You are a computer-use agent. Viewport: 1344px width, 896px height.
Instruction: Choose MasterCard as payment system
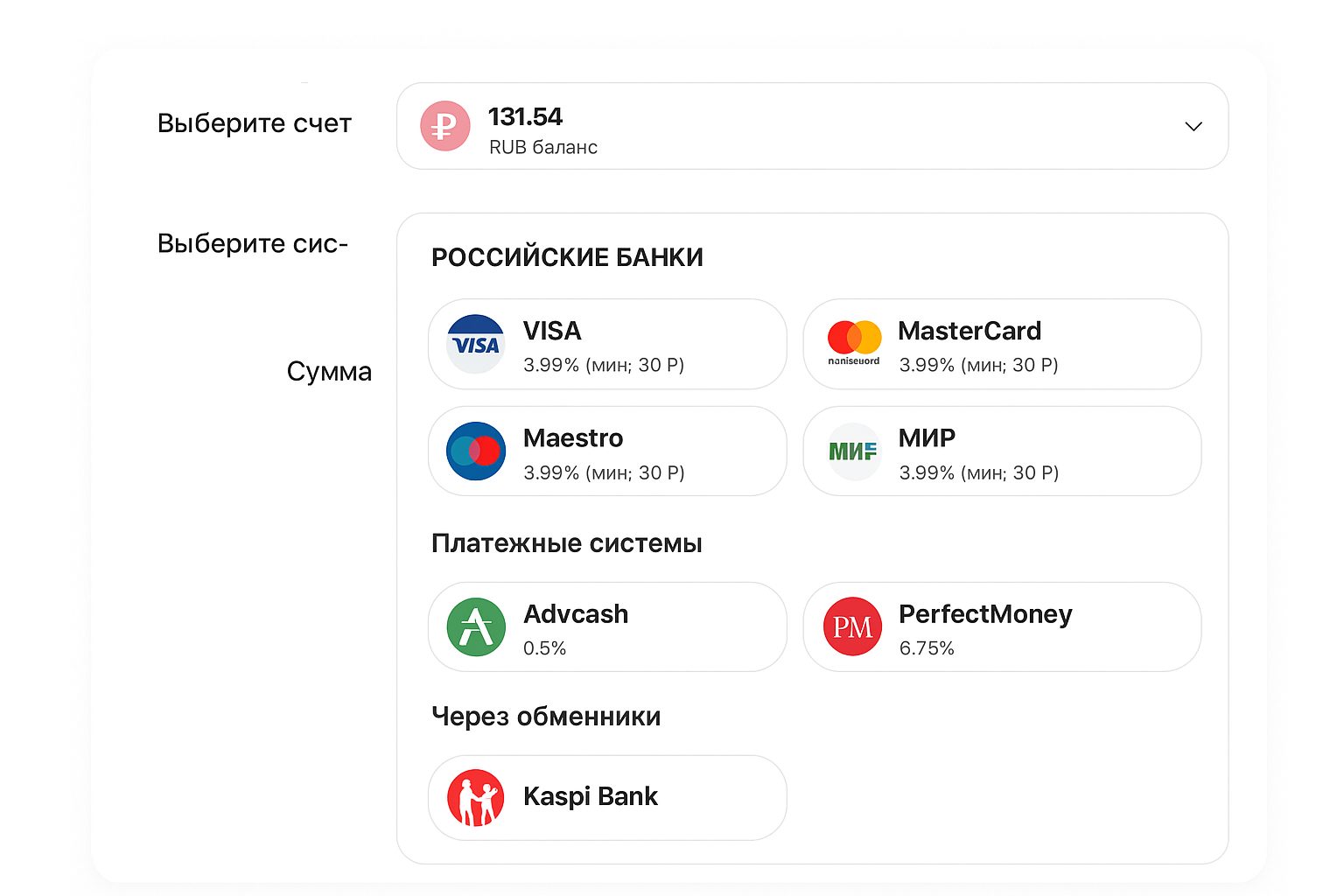click(1001, 345)
